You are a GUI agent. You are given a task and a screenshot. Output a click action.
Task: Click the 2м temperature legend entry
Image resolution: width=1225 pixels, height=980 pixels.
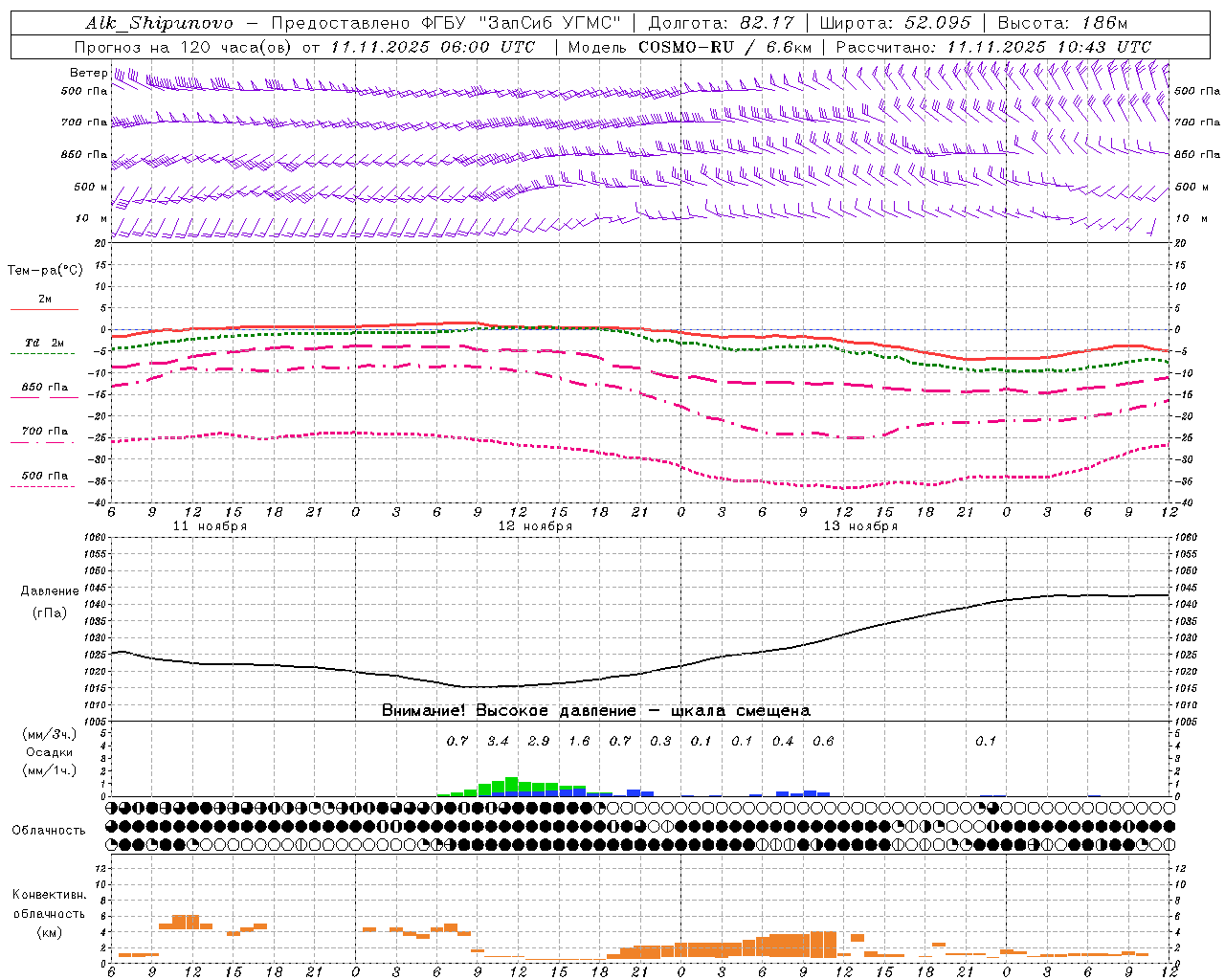45,300
